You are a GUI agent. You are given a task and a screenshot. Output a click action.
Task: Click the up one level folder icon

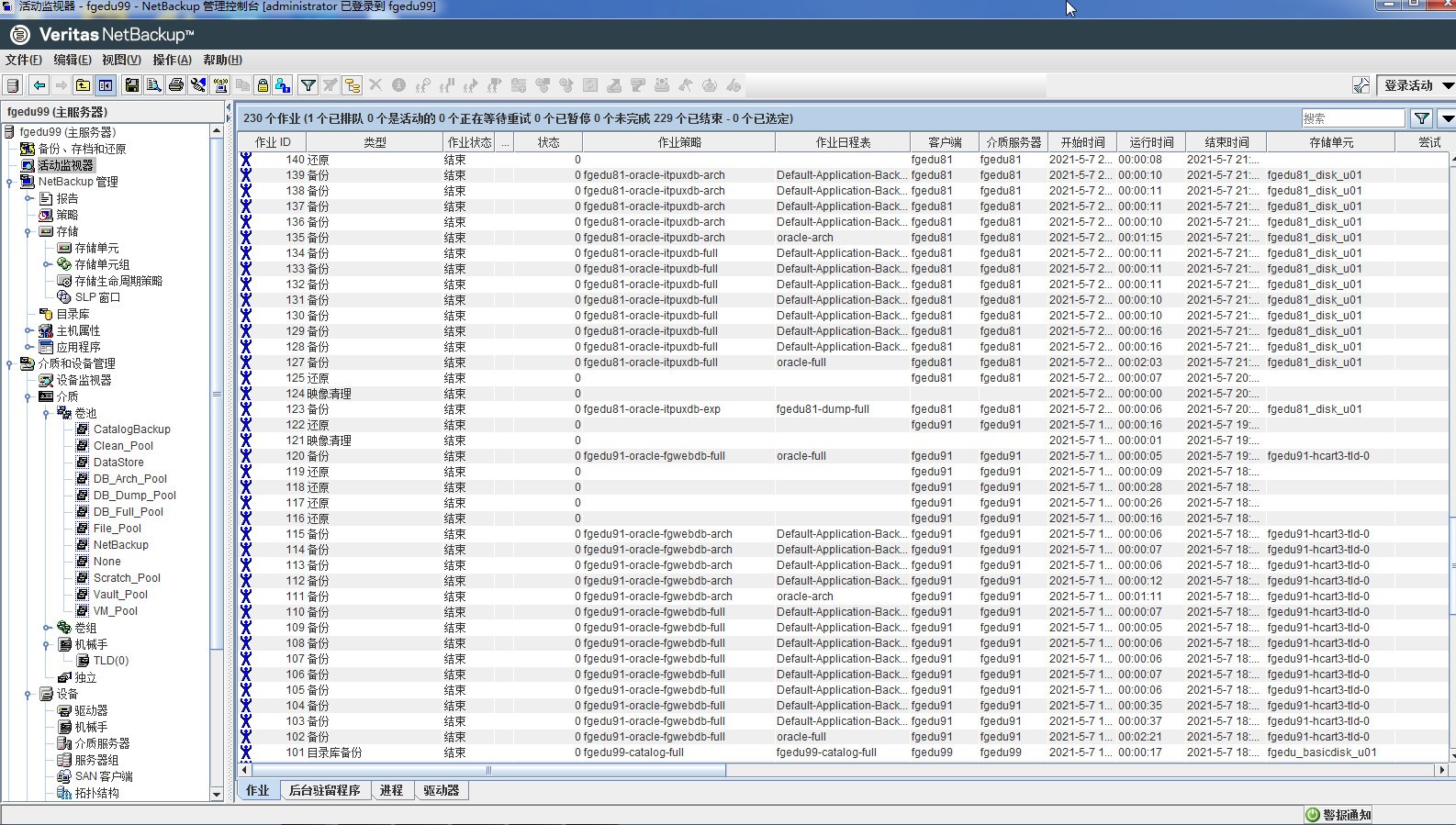[x=83, y=85]
